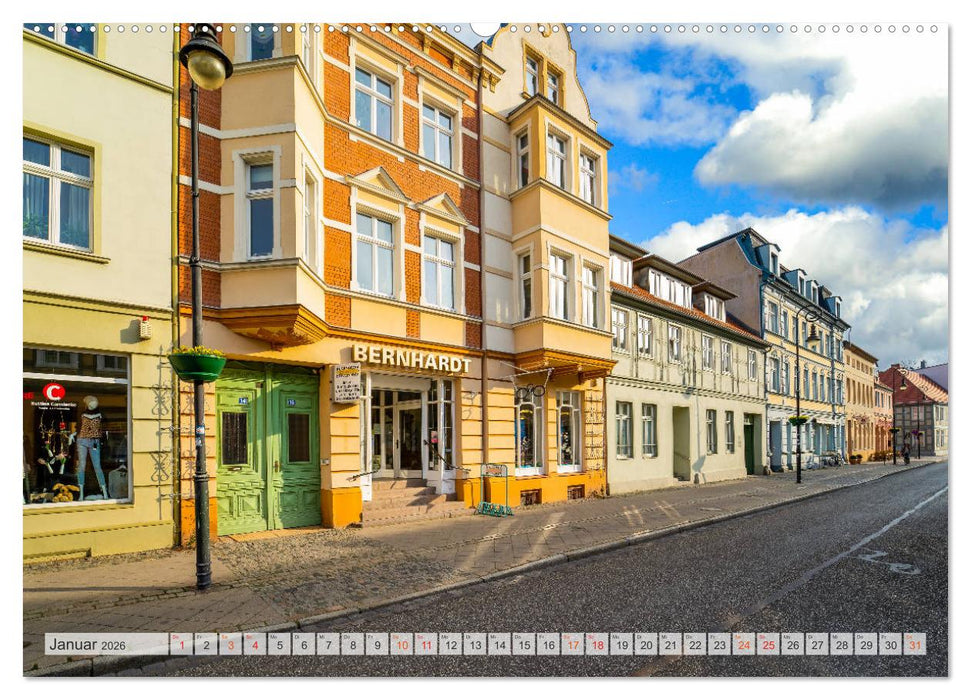Select date 24 in the date row
The width and height of the screenshot is (971, 700).
743,645
